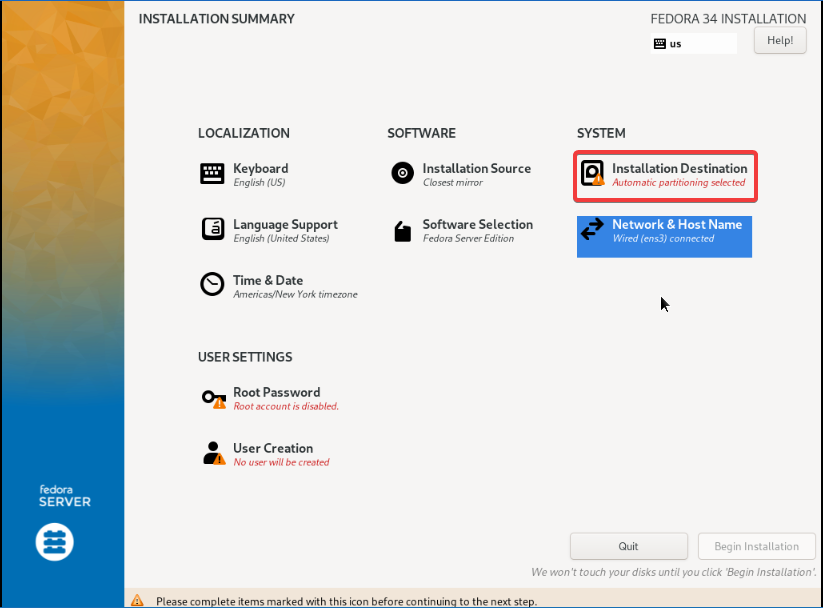The height and width of the screenshot is (608, 823).
Task: Click the Help! button
Action: click(780, 40)
